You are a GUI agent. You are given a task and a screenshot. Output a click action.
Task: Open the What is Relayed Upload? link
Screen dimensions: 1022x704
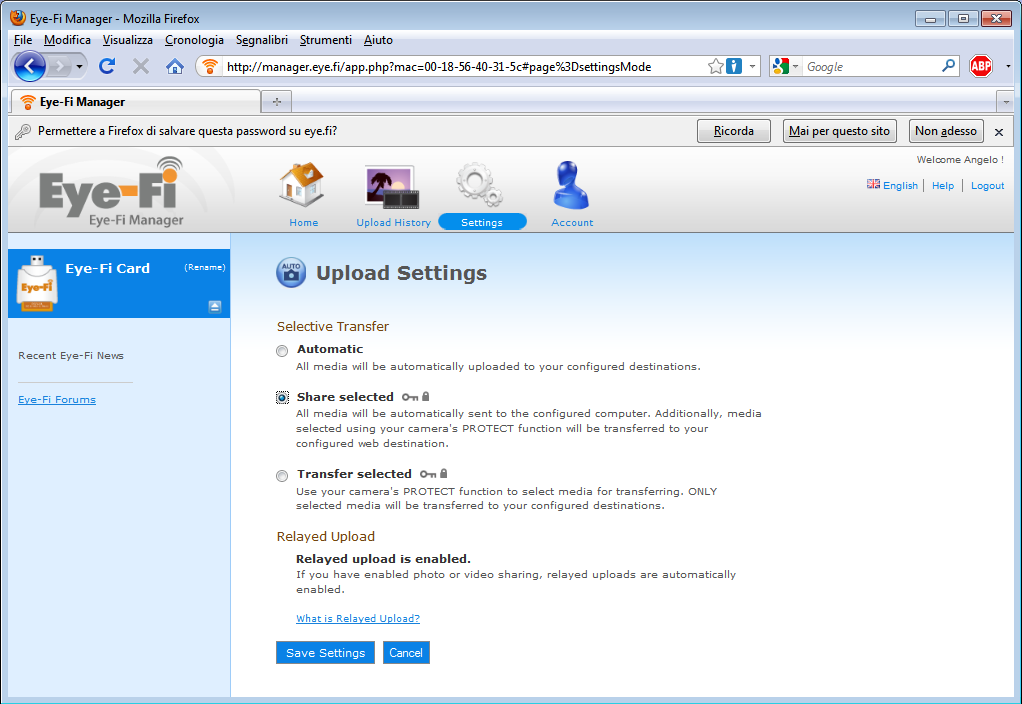pos(358,619)
